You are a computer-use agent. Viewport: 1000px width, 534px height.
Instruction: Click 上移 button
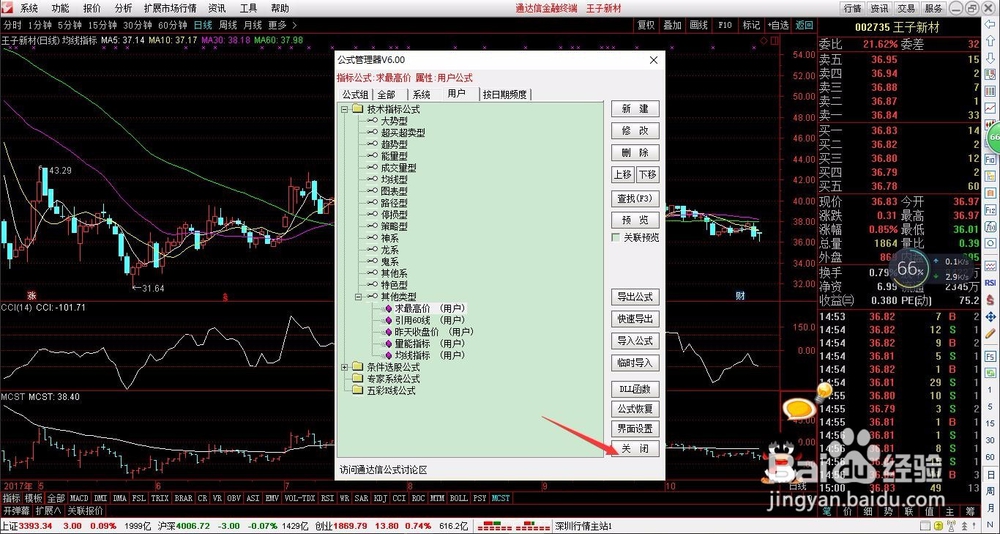tap(622, 174)
